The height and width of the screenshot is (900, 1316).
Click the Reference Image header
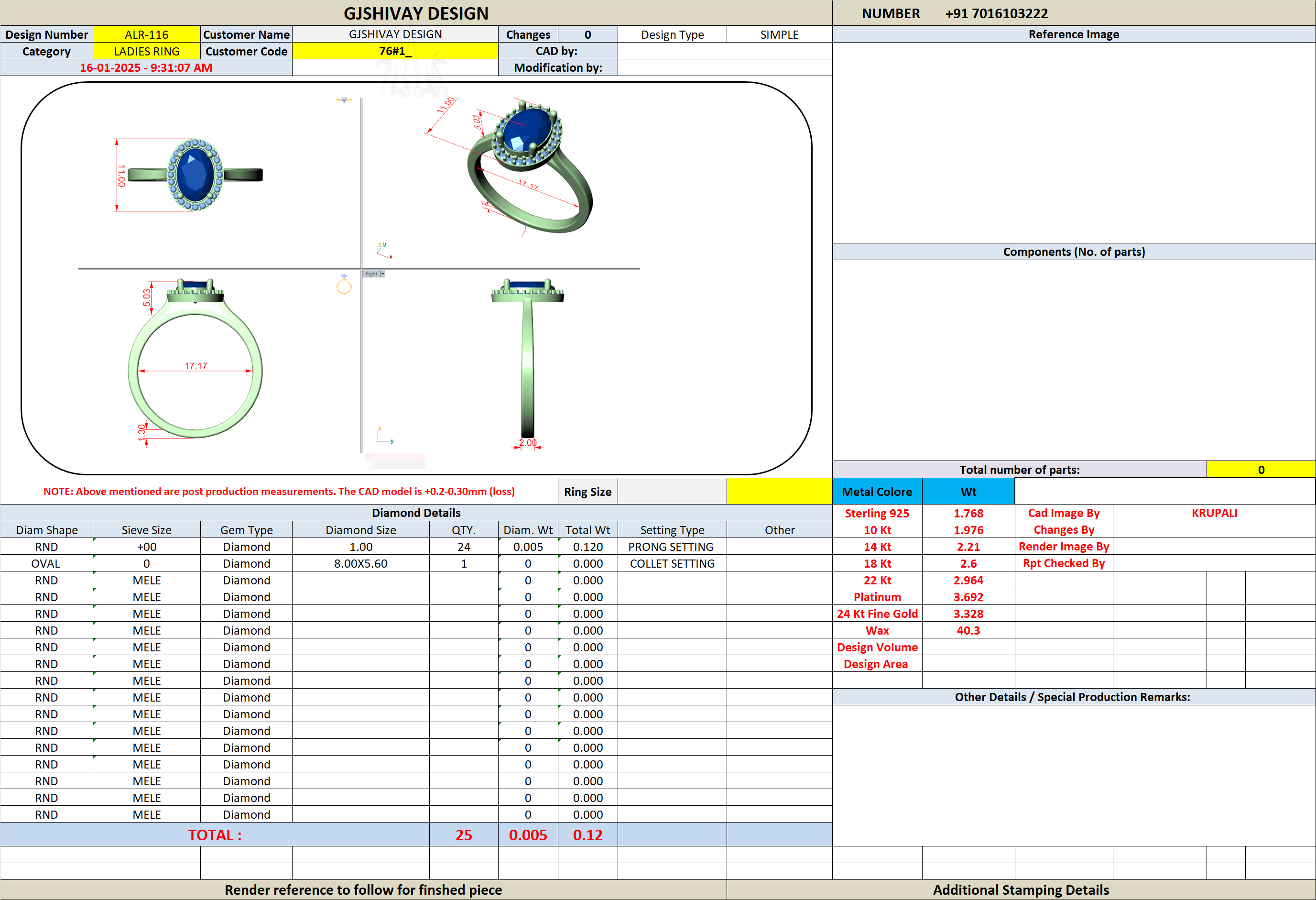pyautogui.click(x=1074, y=34)
